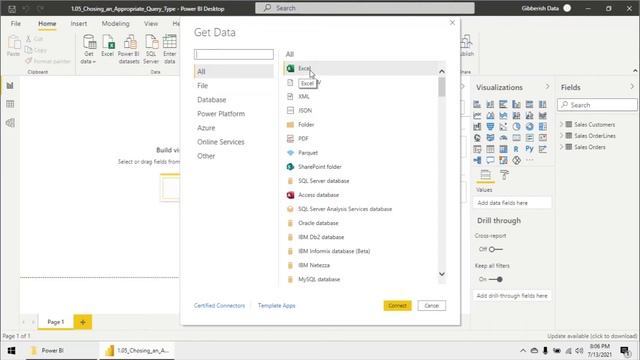This screenshot has width=640, height=360.
Task: Select the Donut chart visual
Action: click(x=529, y=127)
